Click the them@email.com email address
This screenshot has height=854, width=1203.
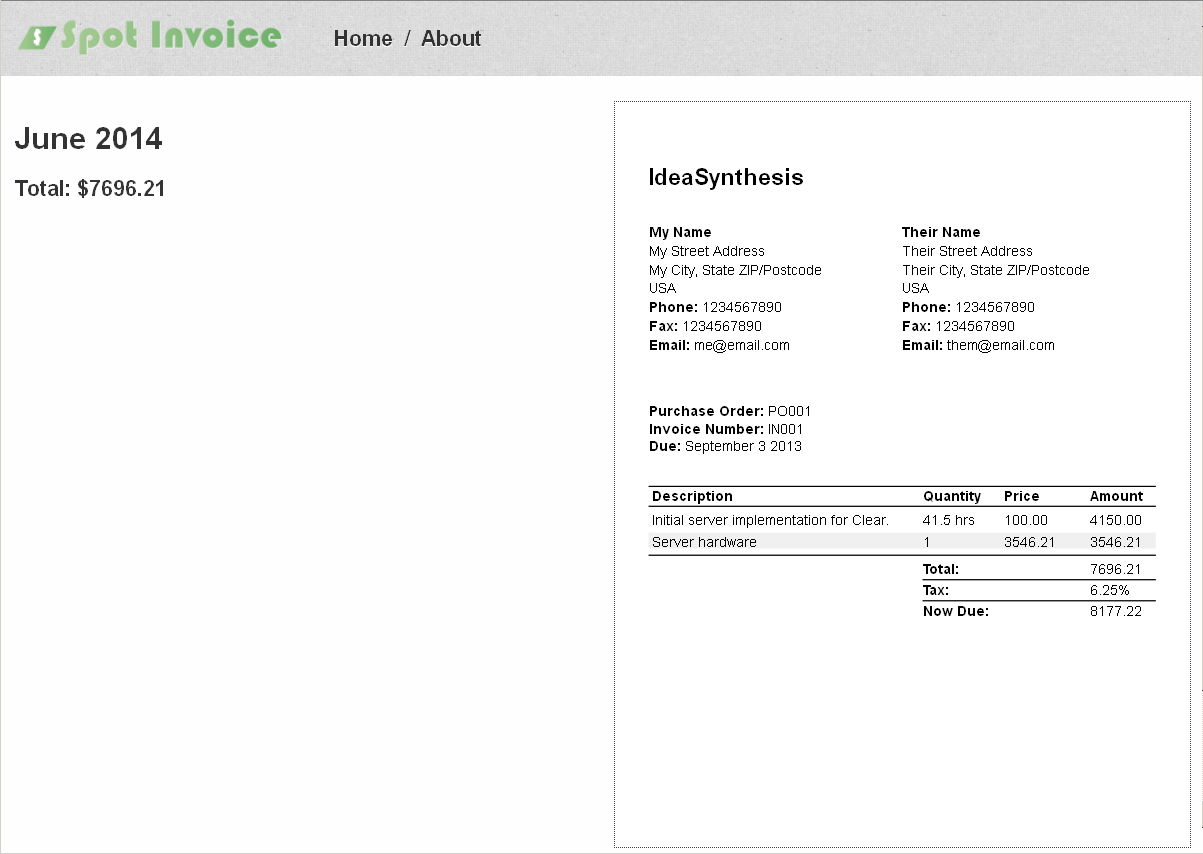pos(1000,345)
